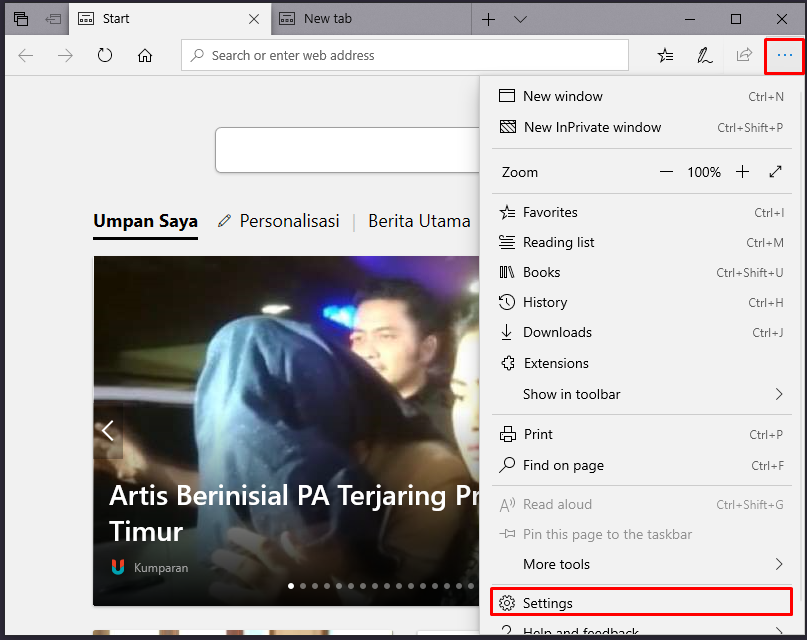Select the Berita Utama feed category
Screen dimensions: 807x640
click(x=419, y=221)
